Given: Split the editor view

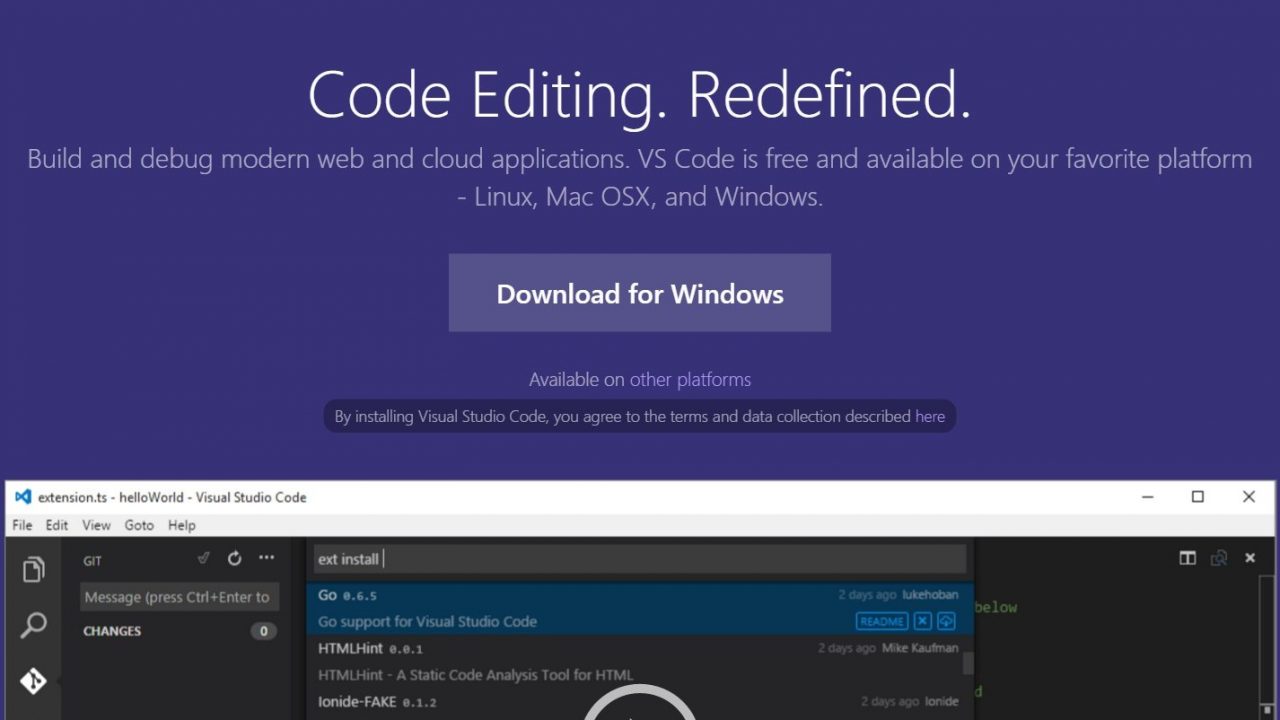Looking at the screenshot, I should 1187,558.
